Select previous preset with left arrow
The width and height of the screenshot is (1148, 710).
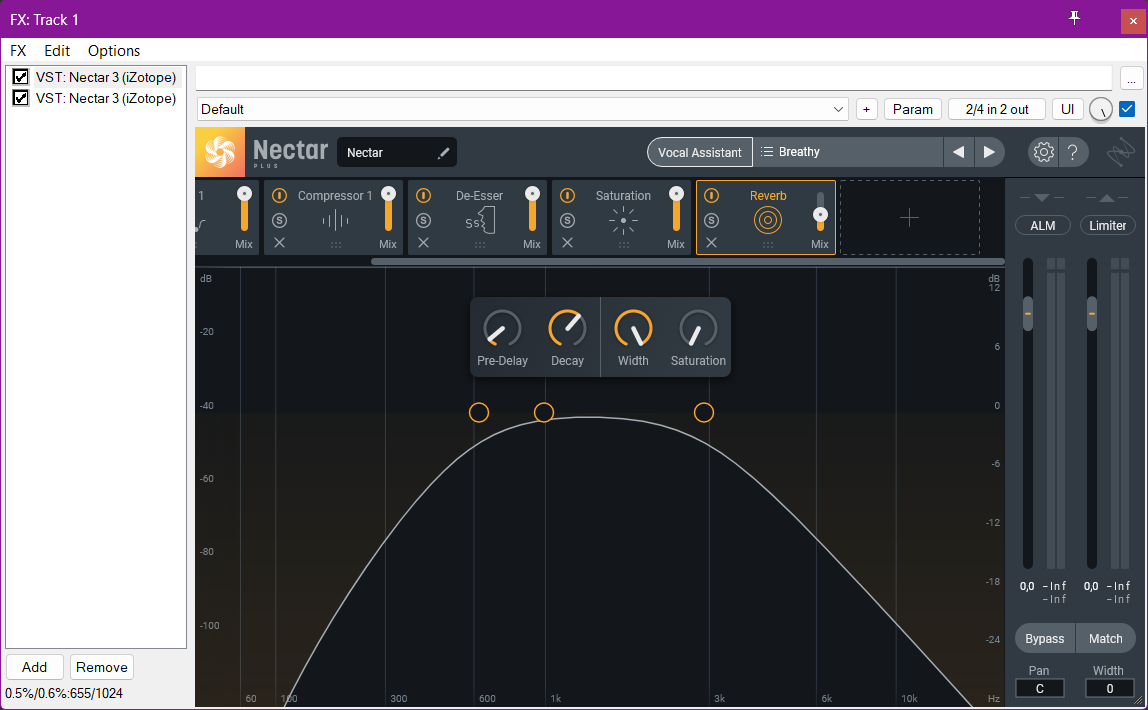pyautogui.click(x=958, y=152)
